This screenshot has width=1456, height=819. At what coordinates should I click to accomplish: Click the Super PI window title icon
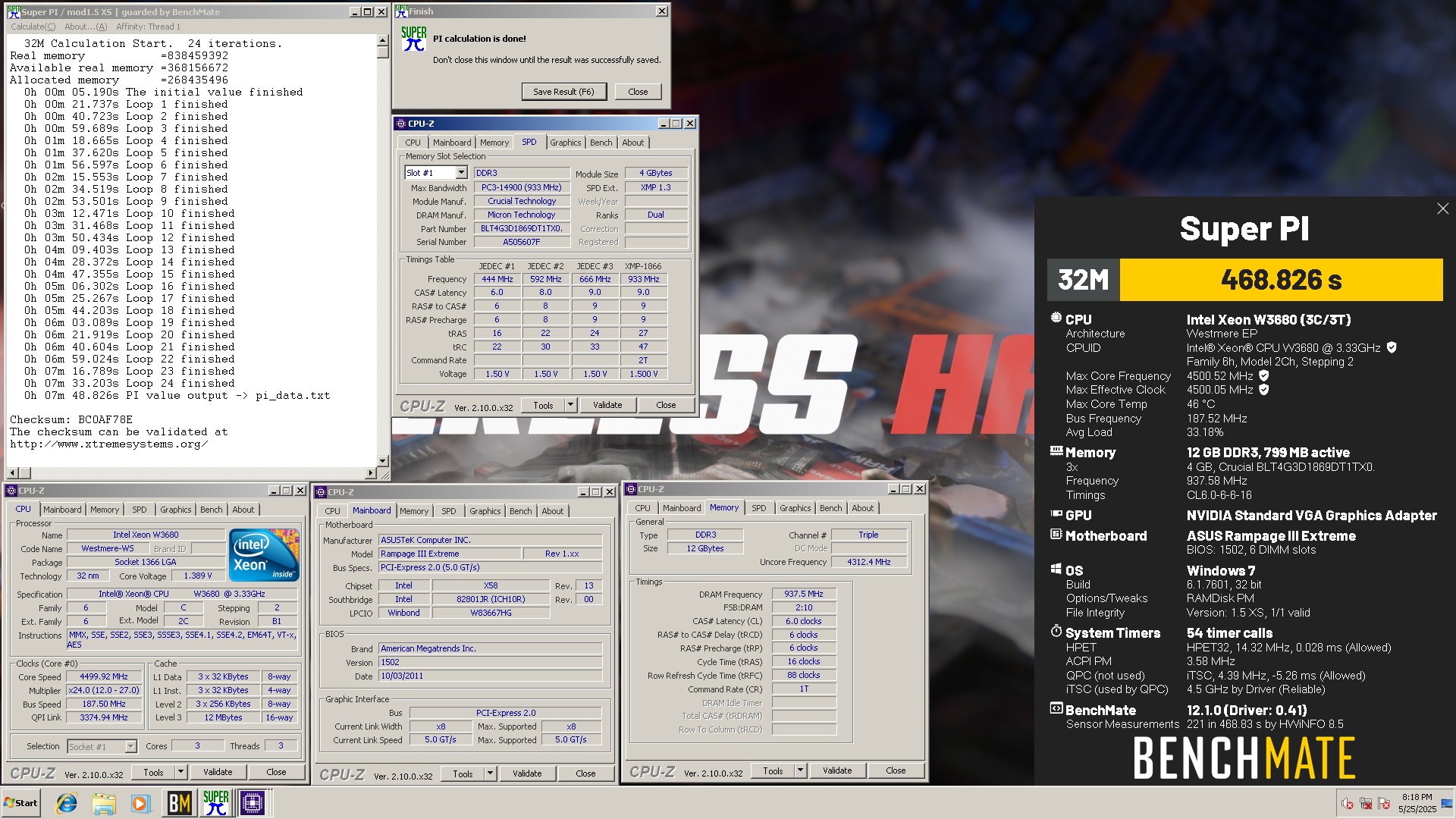tap(14, 12)
